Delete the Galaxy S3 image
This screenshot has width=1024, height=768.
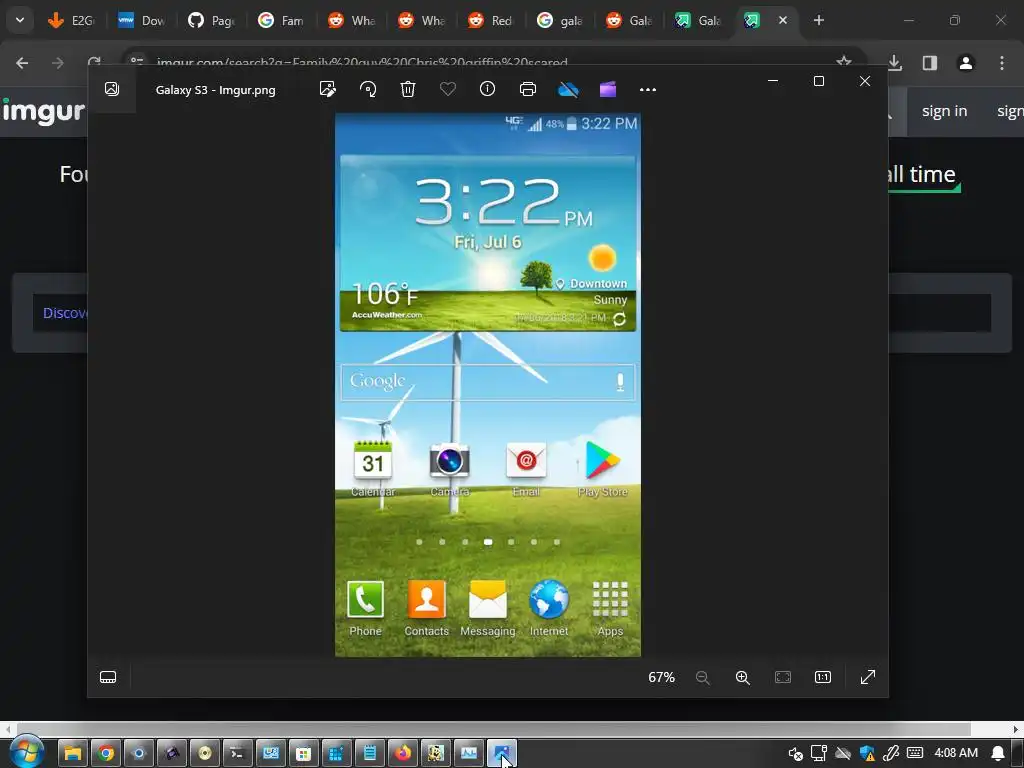coord(408,89)
